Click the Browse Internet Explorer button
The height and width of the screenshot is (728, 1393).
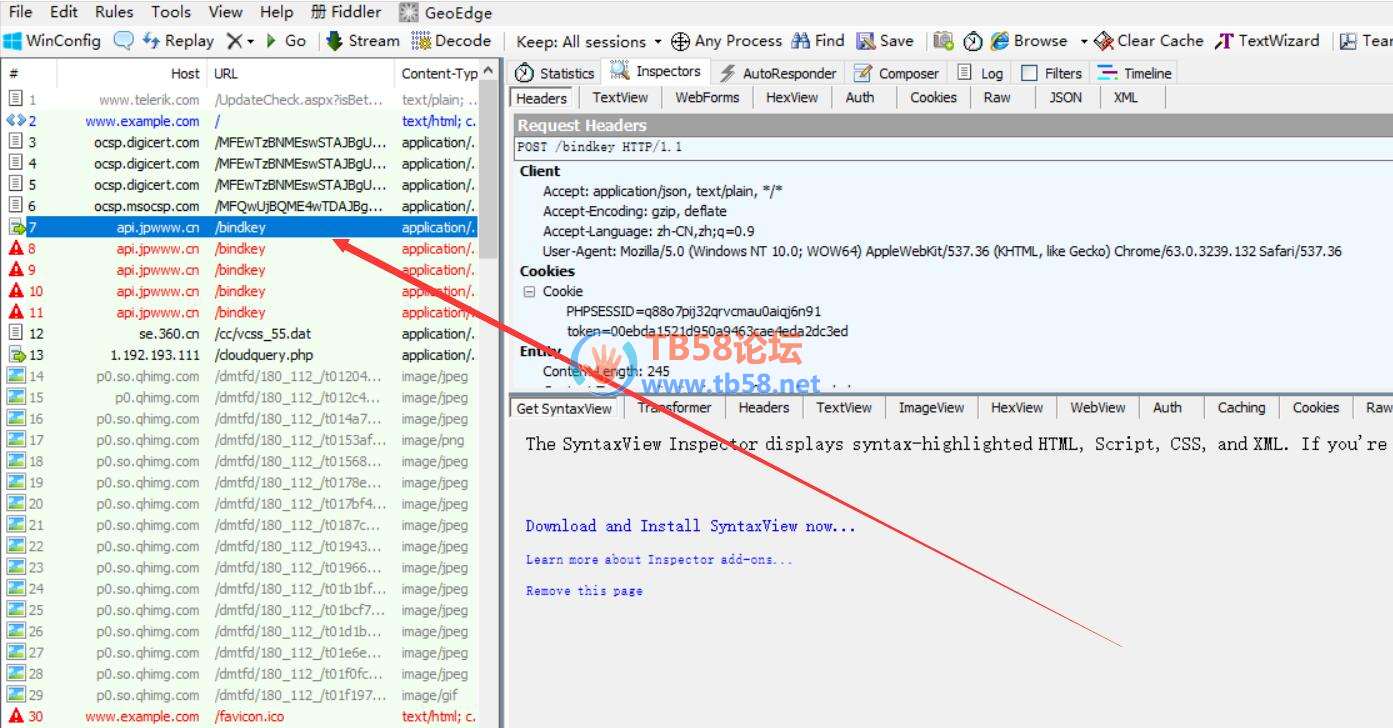[1029, 41]
